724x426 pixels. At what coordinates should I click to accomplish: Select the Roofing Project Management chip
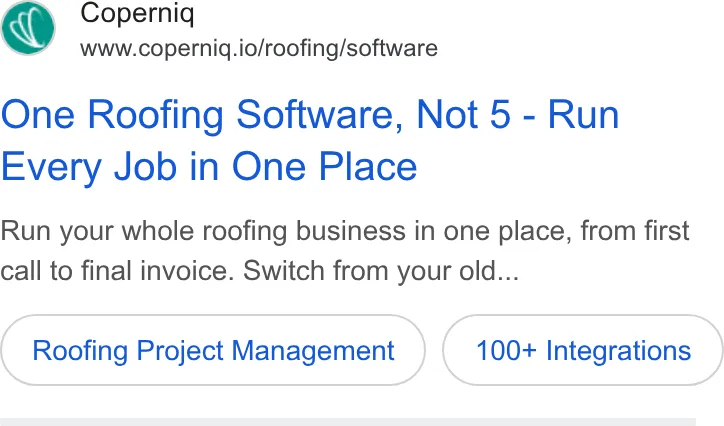(213, 350)
